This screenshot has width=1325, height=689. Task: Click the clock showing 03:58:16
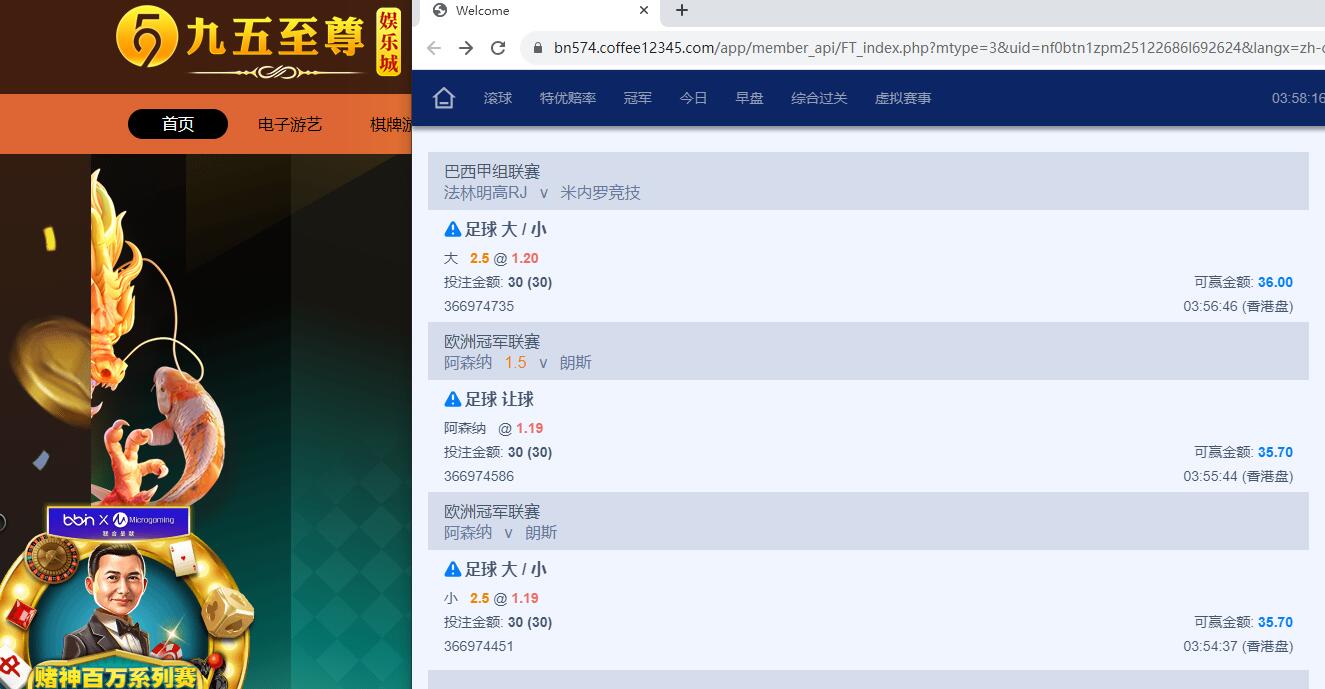(1298, 98)
